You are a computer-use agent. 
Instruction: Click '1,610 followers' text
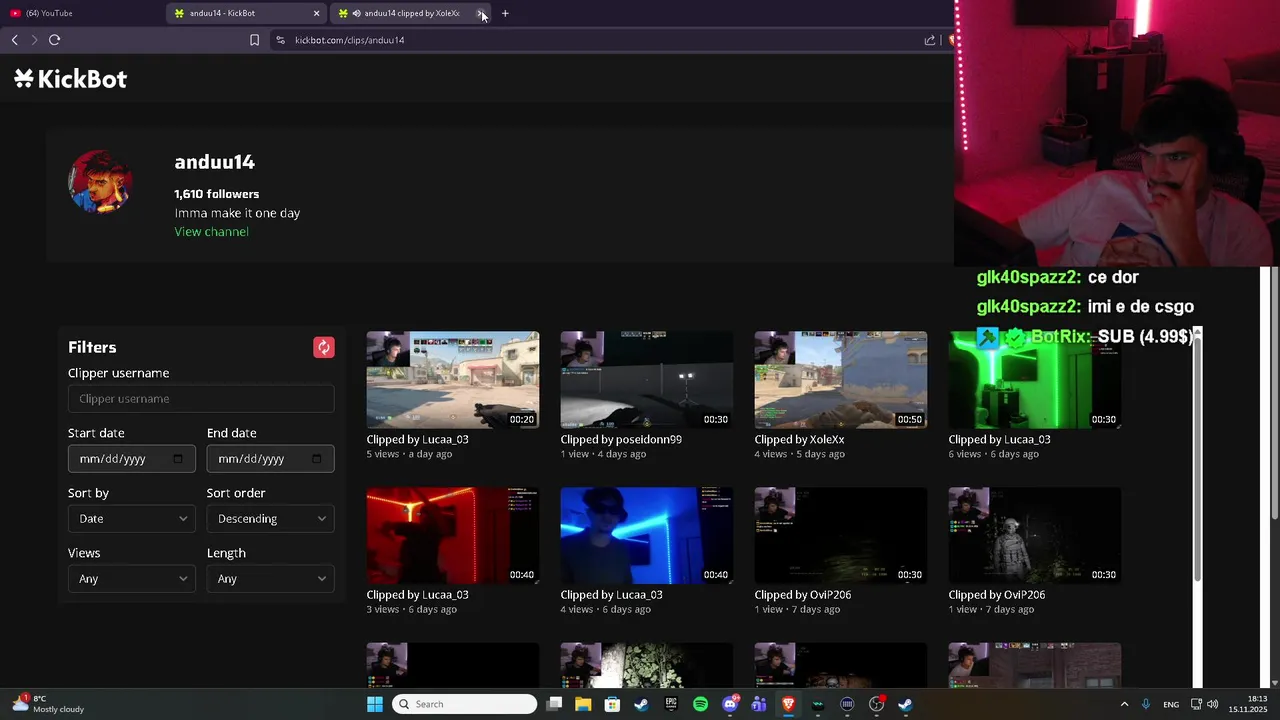click(x=216, y=194)
